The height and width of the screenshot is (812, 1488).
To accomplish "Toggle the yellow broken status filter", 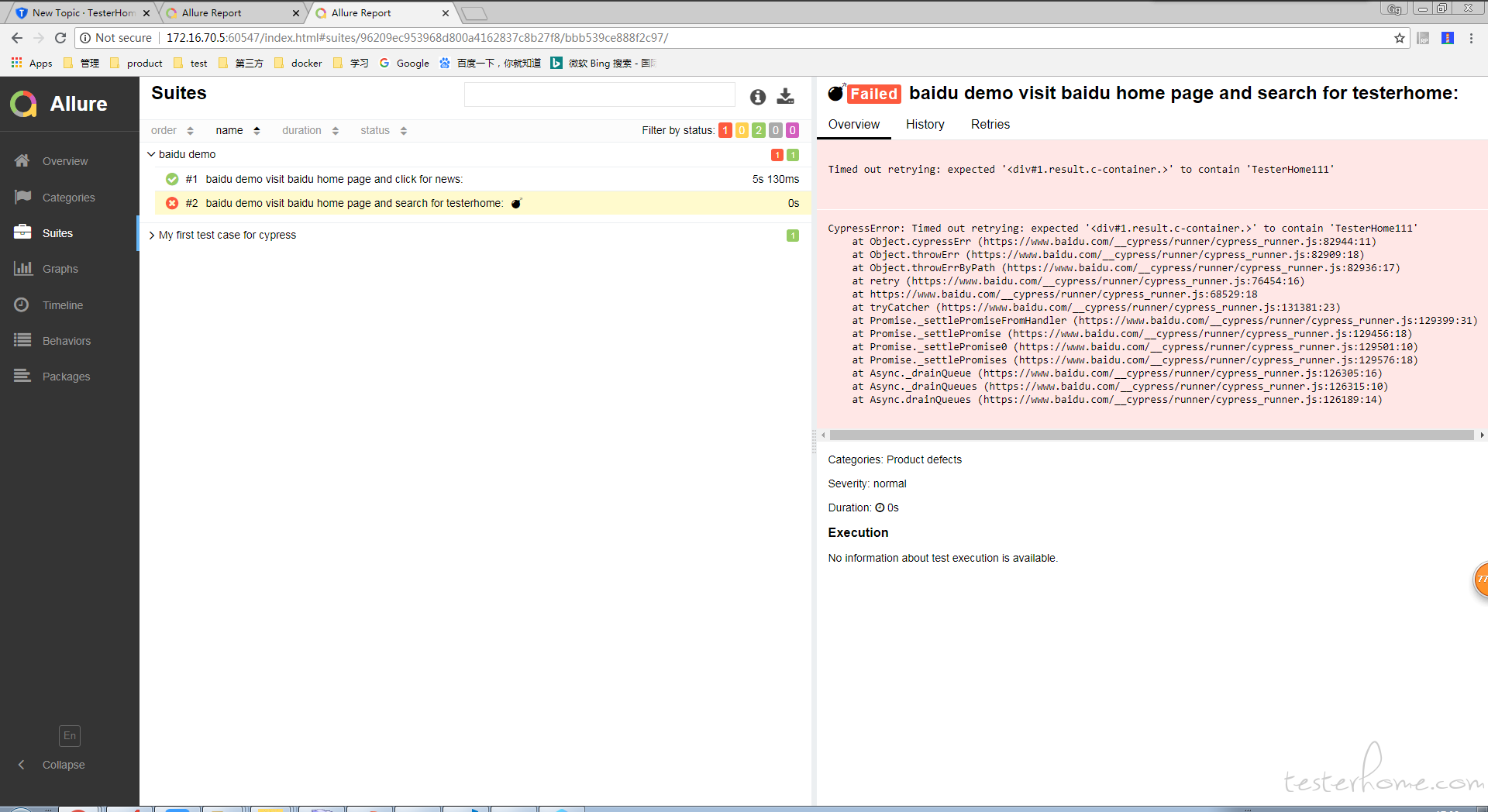I will pyautogui.click(x=742, y=130).
